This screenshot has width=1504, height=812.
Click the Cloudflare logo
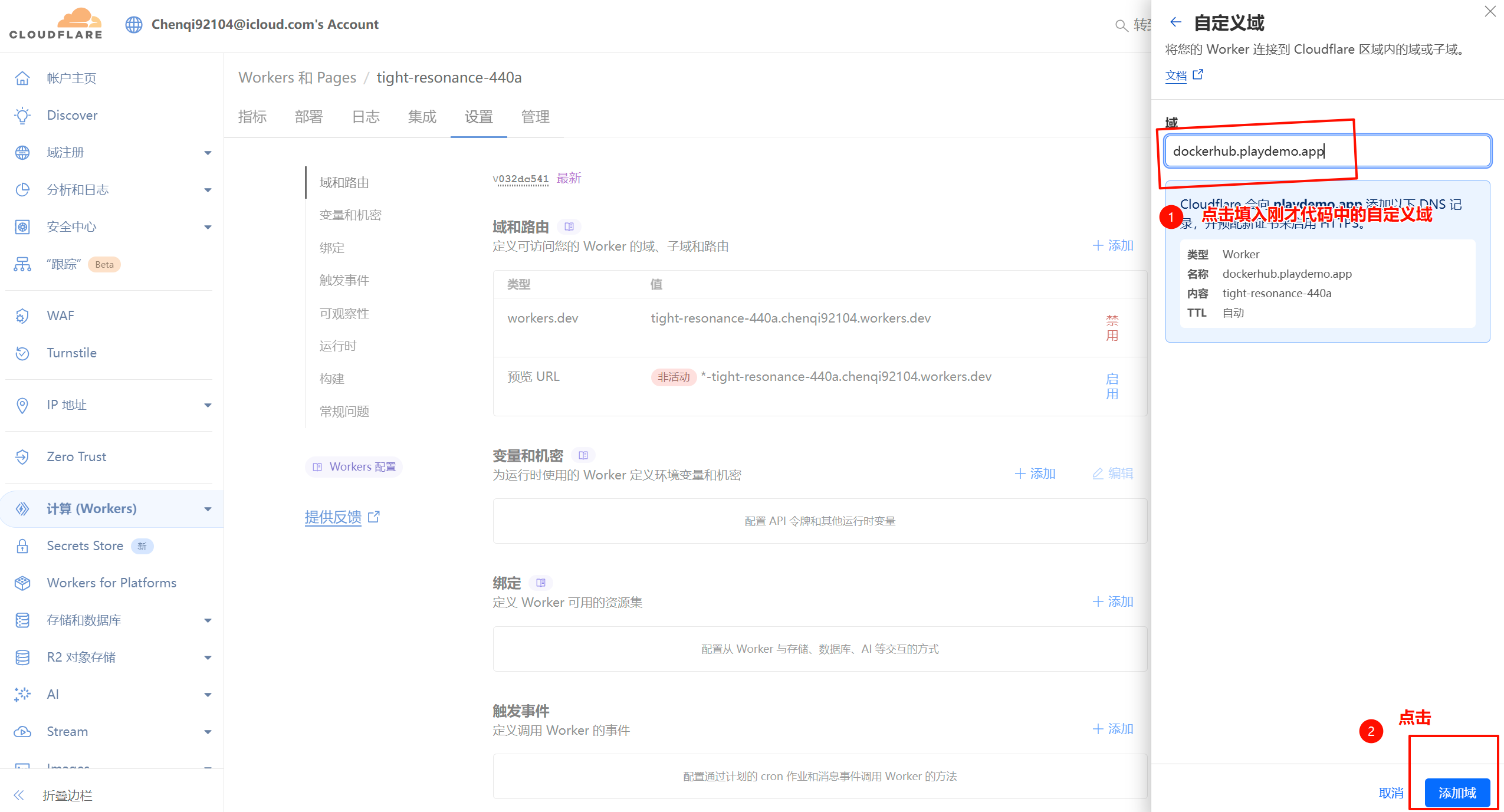click(56, 24)
